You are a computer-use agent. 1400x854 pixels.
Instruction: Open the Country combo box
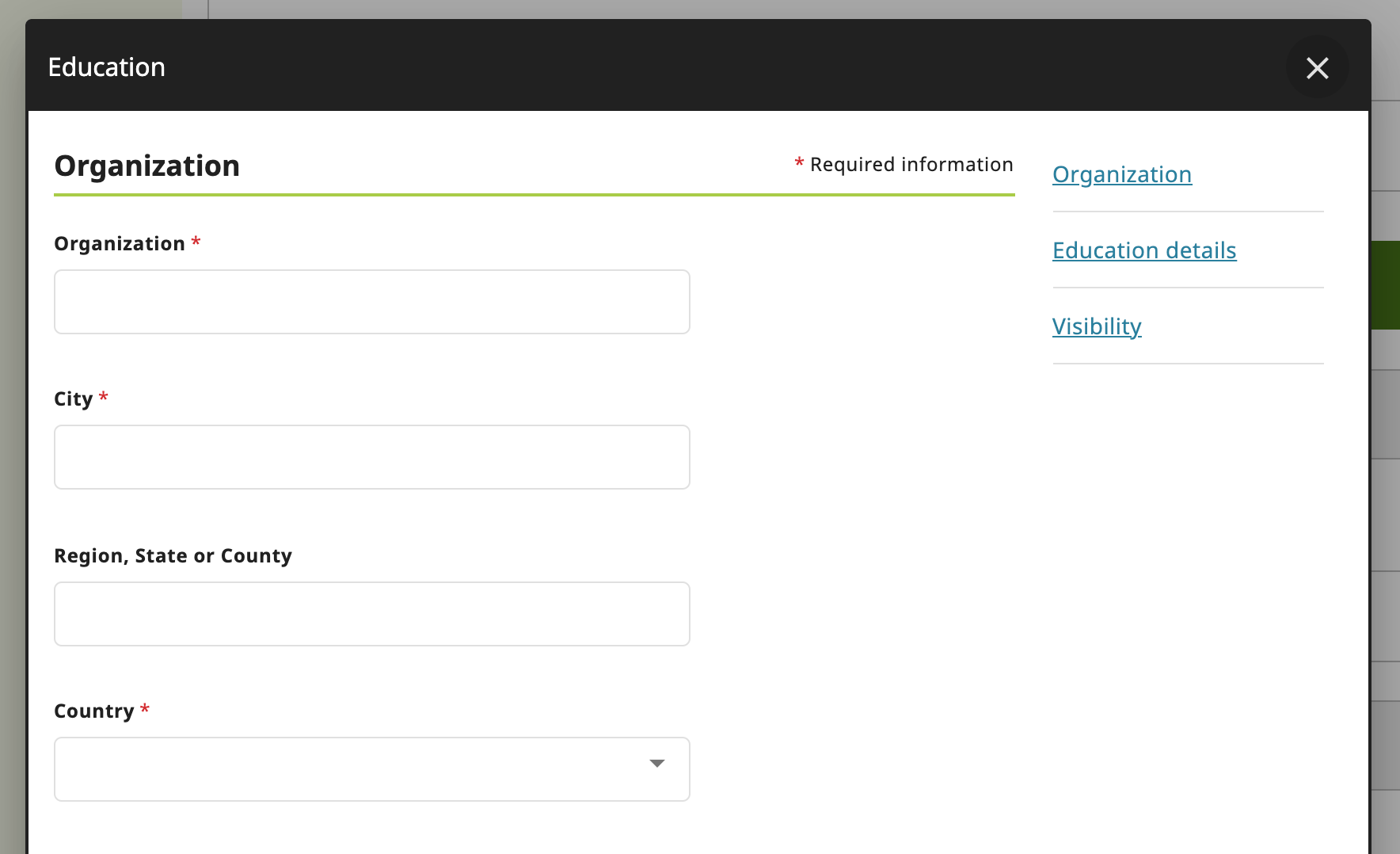point(372,769)
